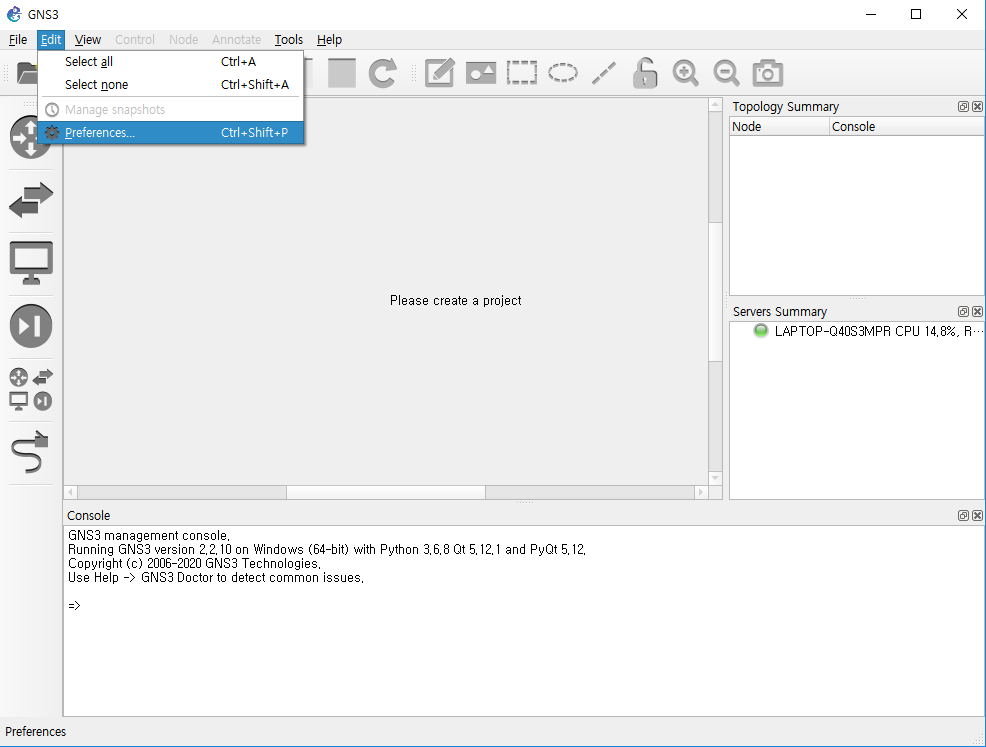
Task: Click the Node column header
Action: (779, 126)
